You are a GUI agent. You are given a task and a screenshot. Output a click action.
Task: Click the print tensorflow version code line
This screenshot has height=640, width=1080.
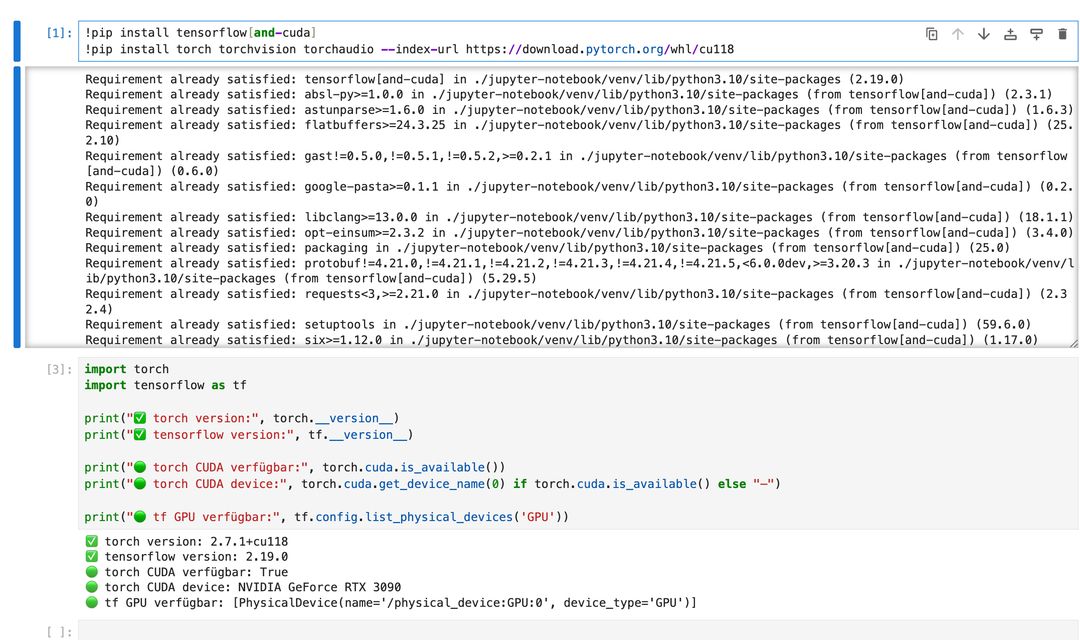coord(249,435)
